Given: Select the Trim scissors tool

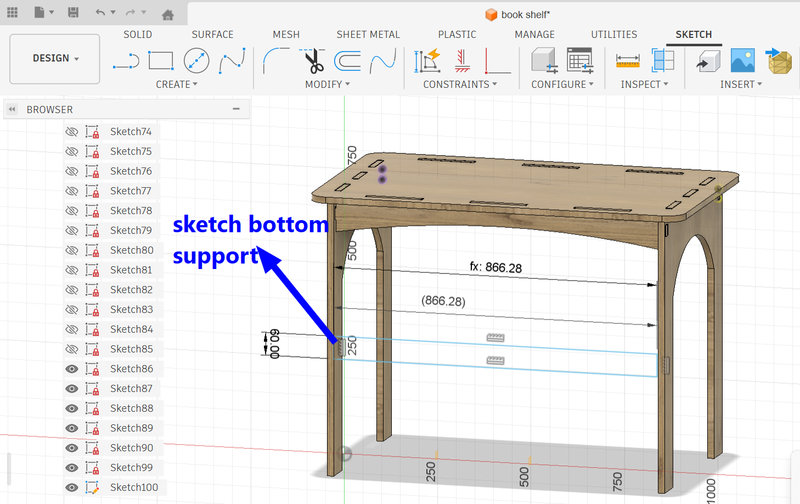Looking at the screenshot, I should [x=313, y=61].
